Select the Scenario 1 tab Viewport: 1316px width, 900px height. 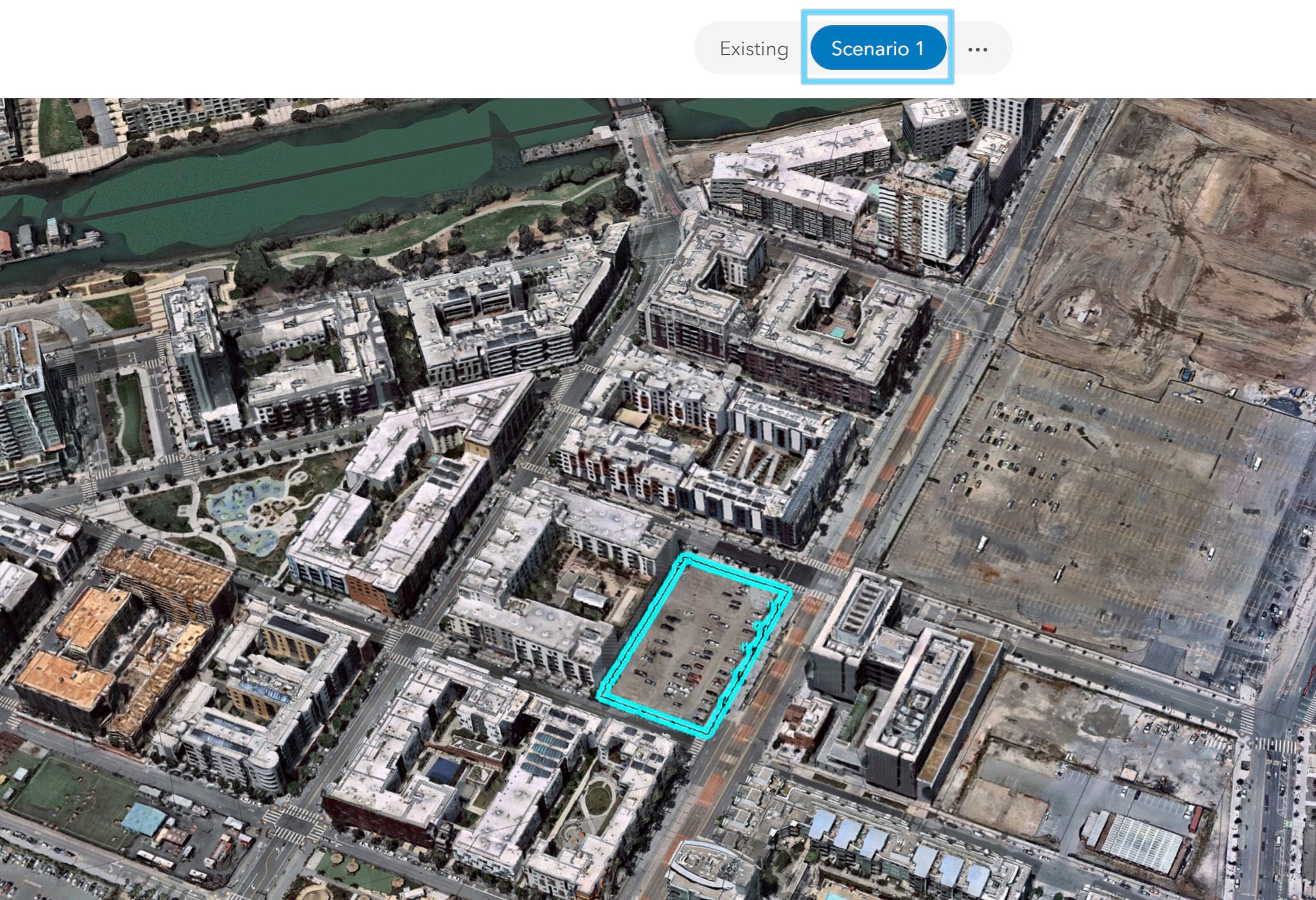[877, 48]
